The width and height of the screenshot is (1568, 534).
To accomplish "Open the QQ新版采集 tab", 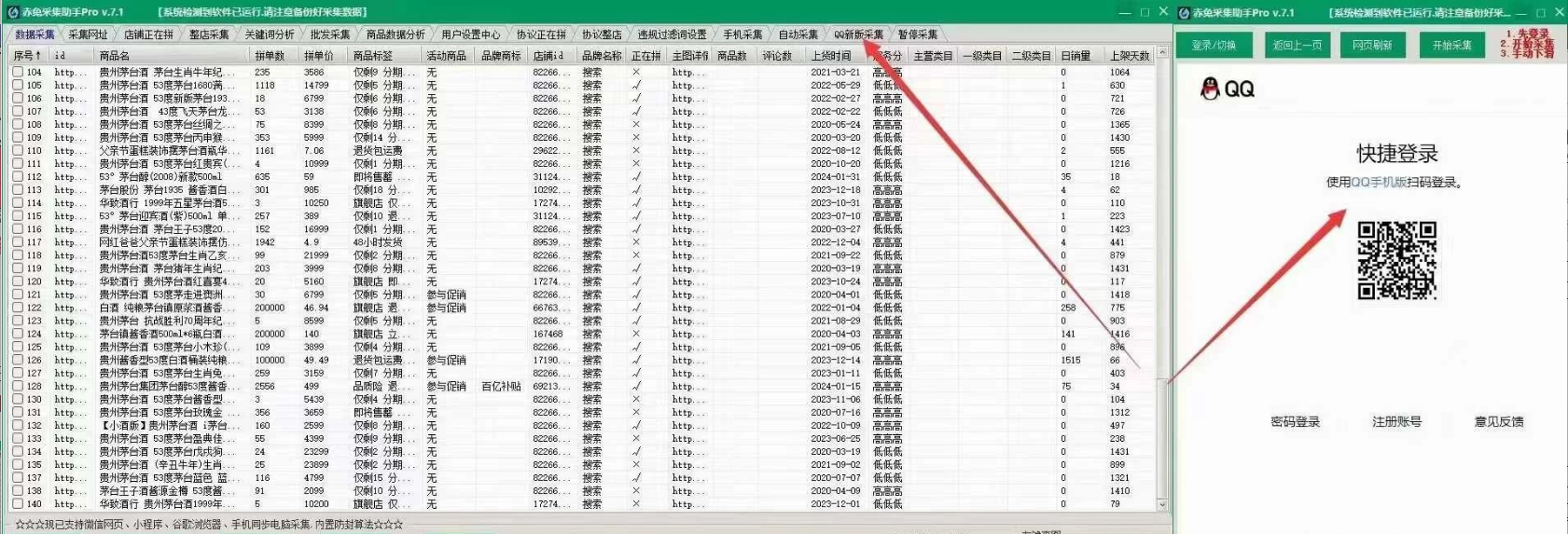I will tap(858, 34).
